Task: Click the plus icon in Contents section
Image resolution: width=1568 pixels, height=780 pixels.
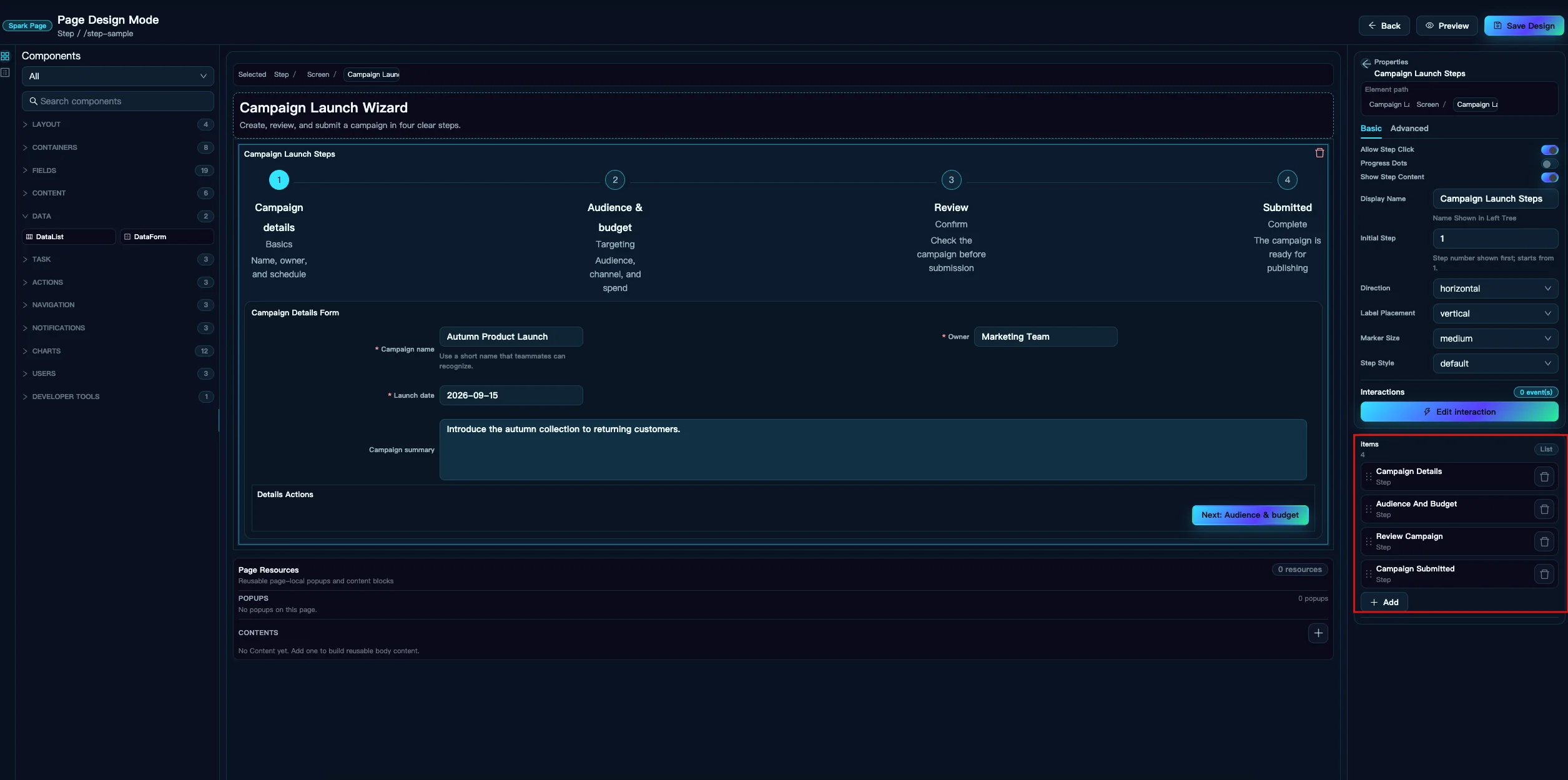Action: [x=1318, y=633]
